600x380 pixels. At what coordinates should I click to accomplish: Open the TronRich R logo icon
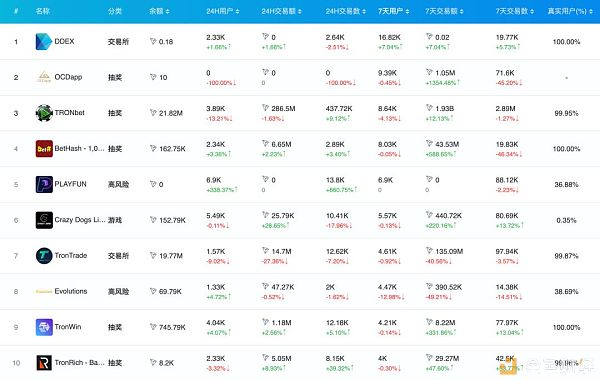tap(44, 363)
